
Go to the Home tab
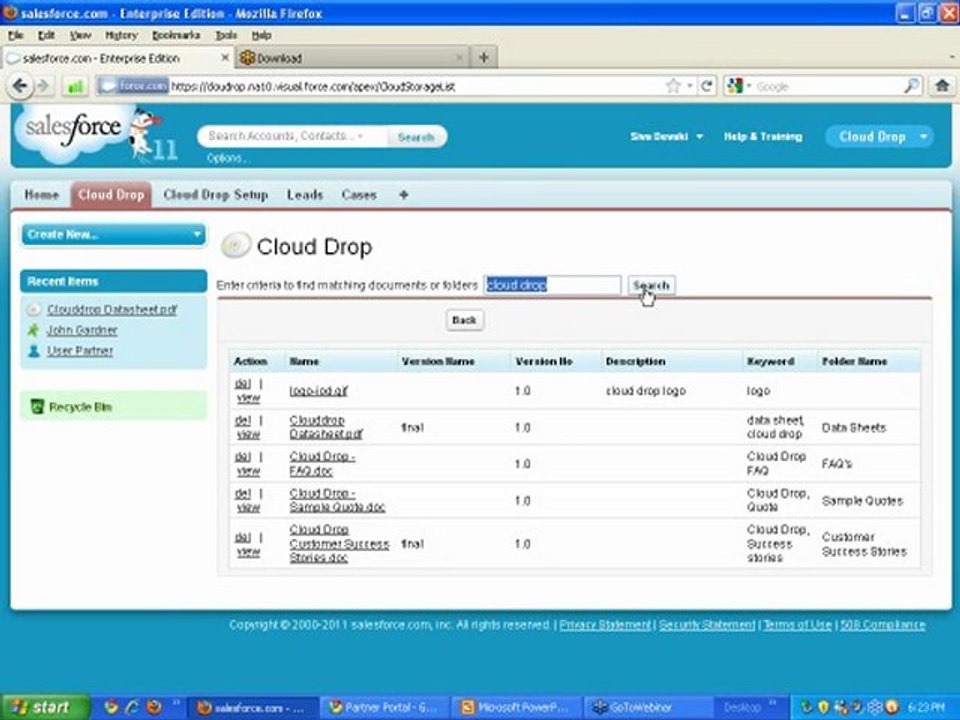coord(42,195)
